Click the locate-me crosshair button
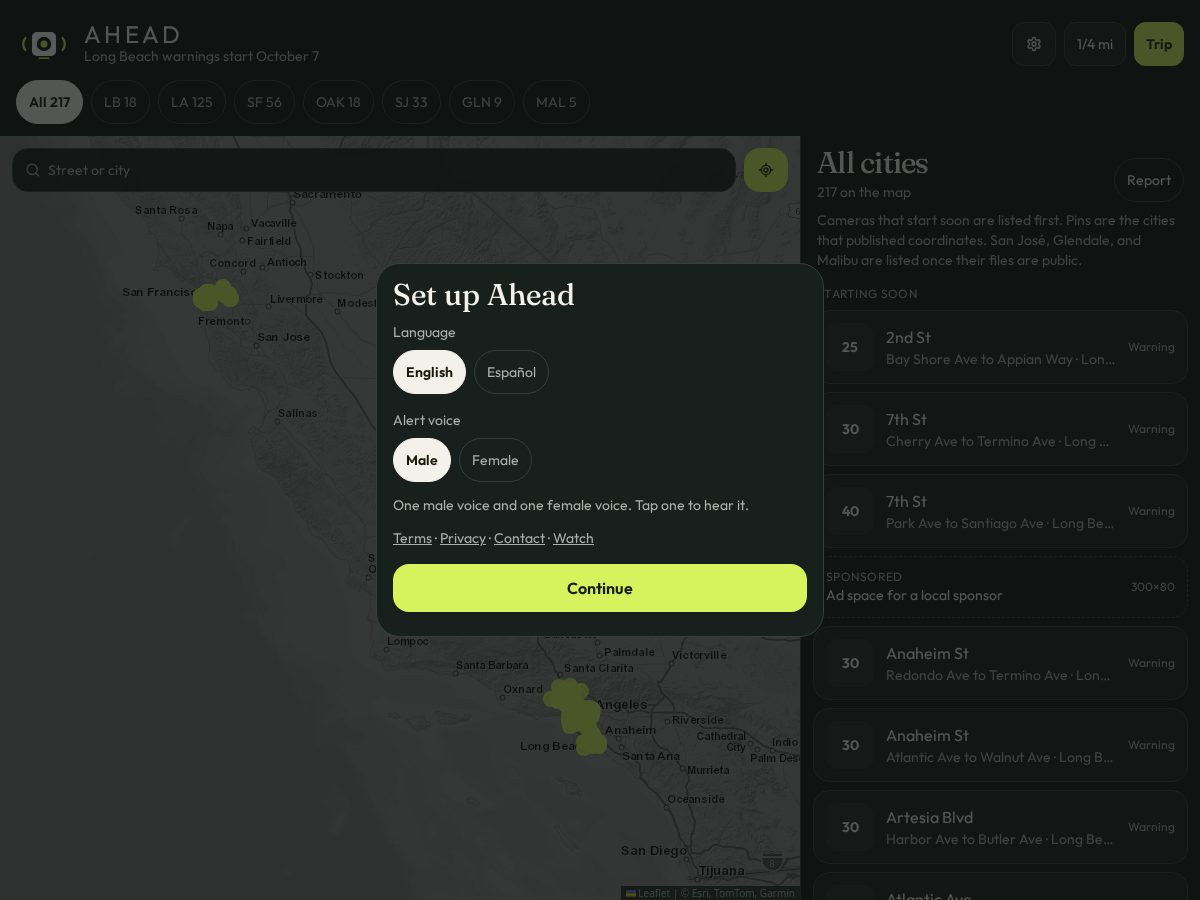 coord(766,170)
